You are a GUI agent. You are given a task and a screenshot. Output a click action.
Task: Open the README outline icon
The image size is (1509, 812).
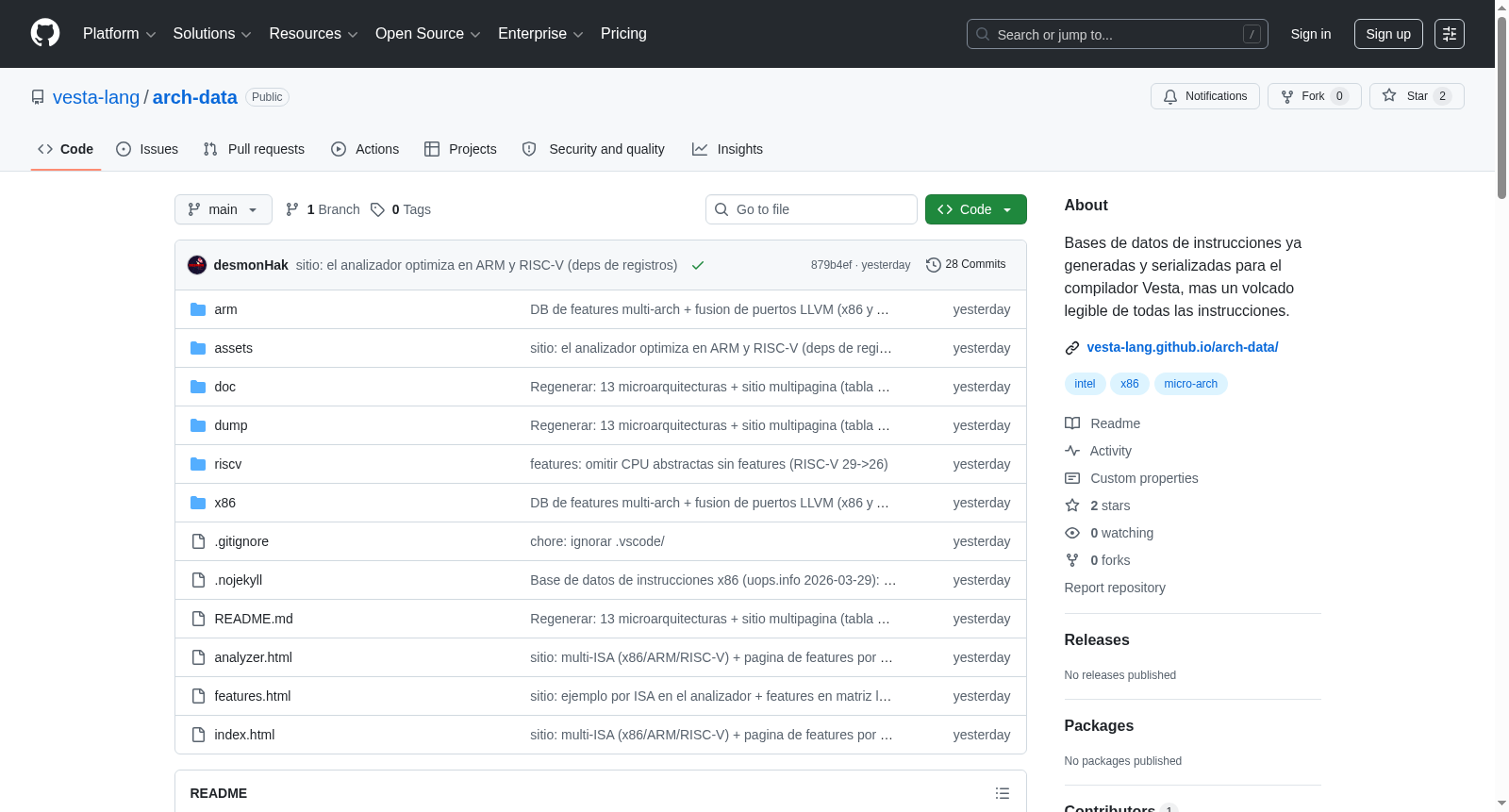tap(1003, 793)
